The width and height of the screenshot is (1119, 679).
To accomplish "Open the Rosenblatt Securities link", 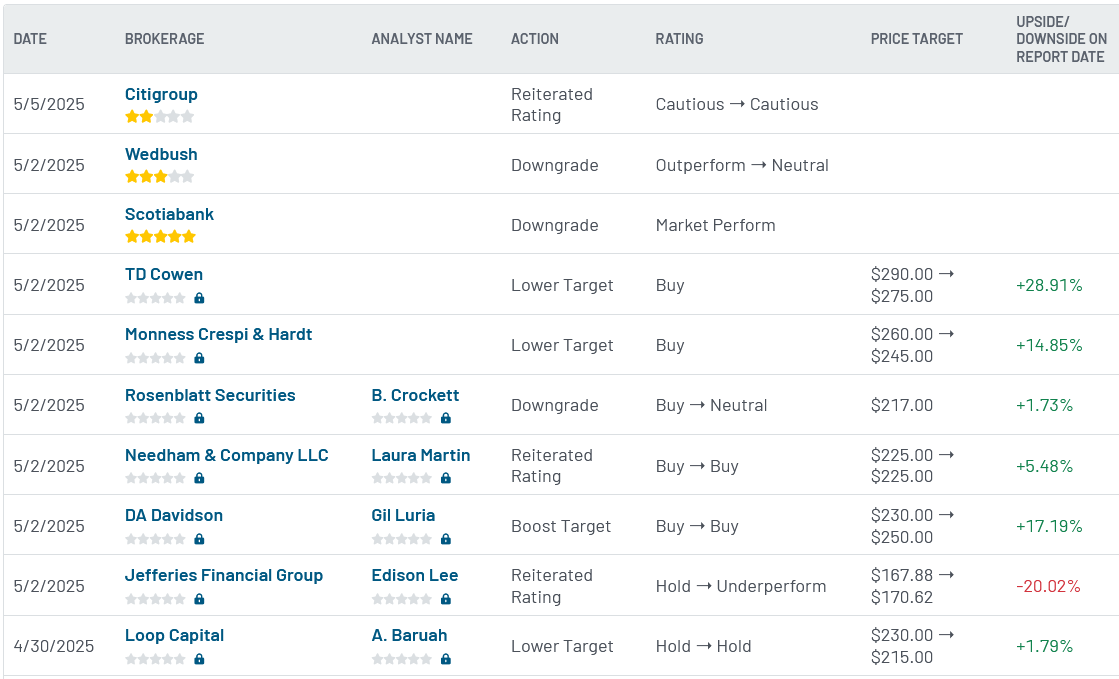I will coord(210,395).
